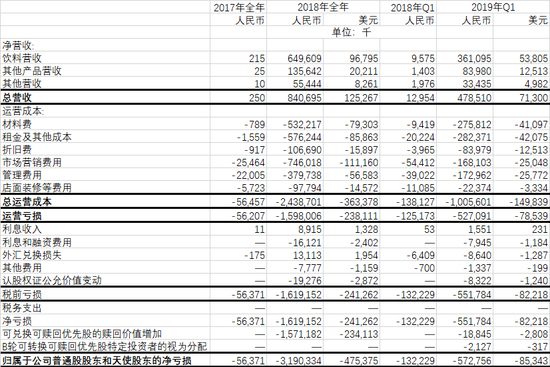This screenshot has height=367, width=550.
Task: Select the 125,267 cell
Action: (361, 98)
